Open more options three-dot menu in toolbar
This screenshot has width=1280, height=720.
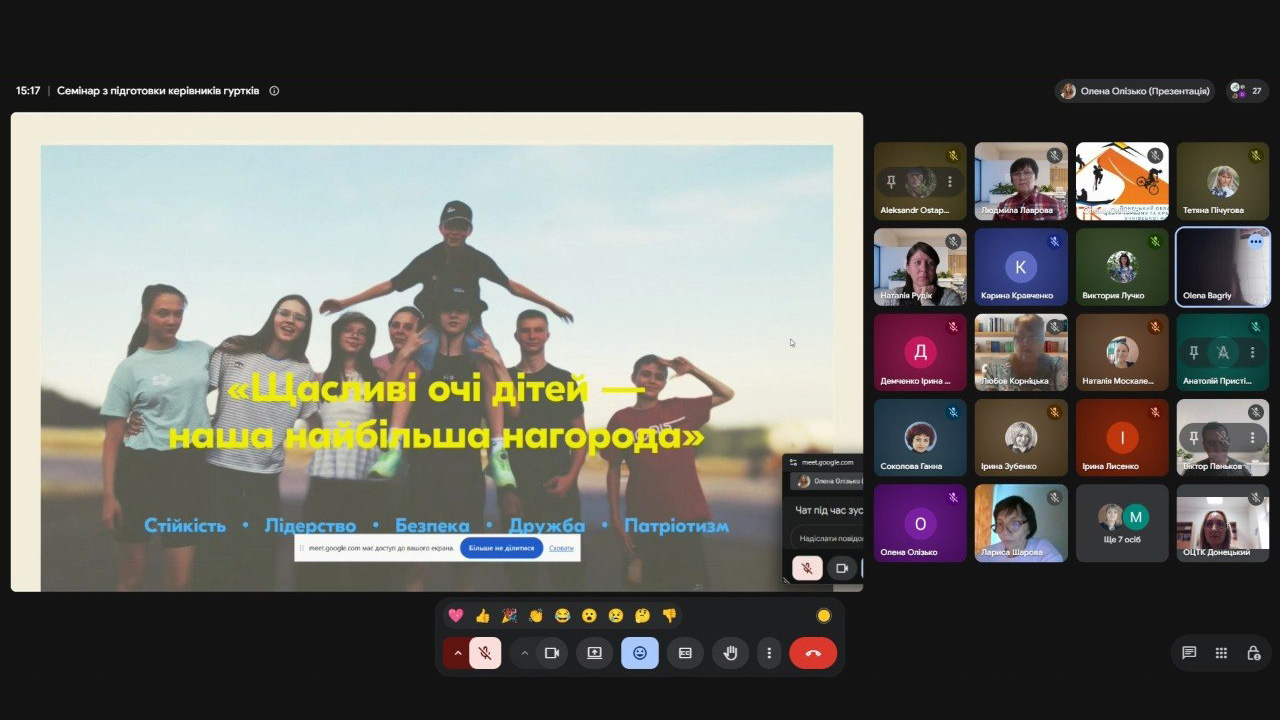769,653
